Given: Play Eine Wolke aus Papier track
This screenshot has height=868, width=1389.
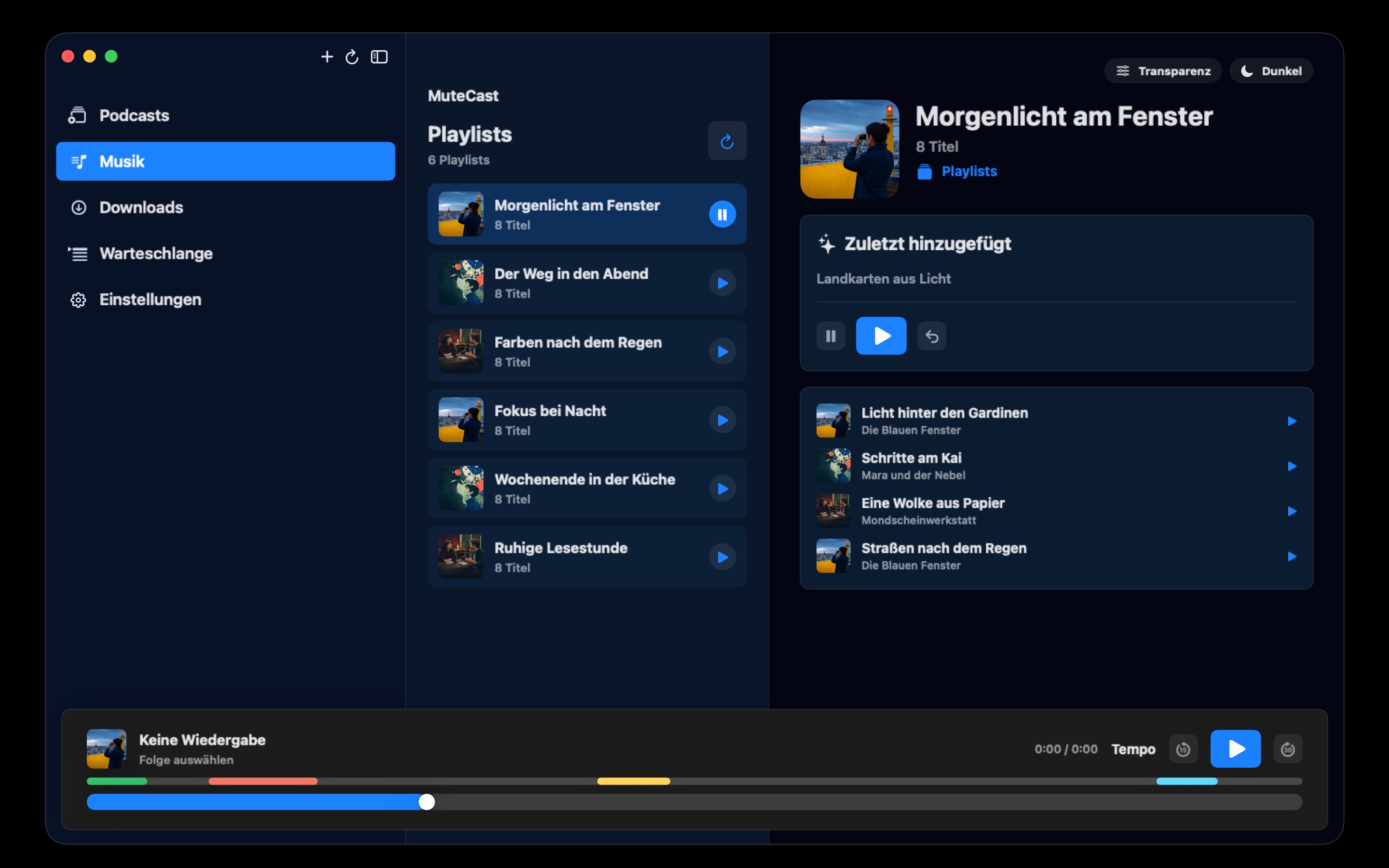Looking at the screenshot, I should click(x=1292, y=511).
